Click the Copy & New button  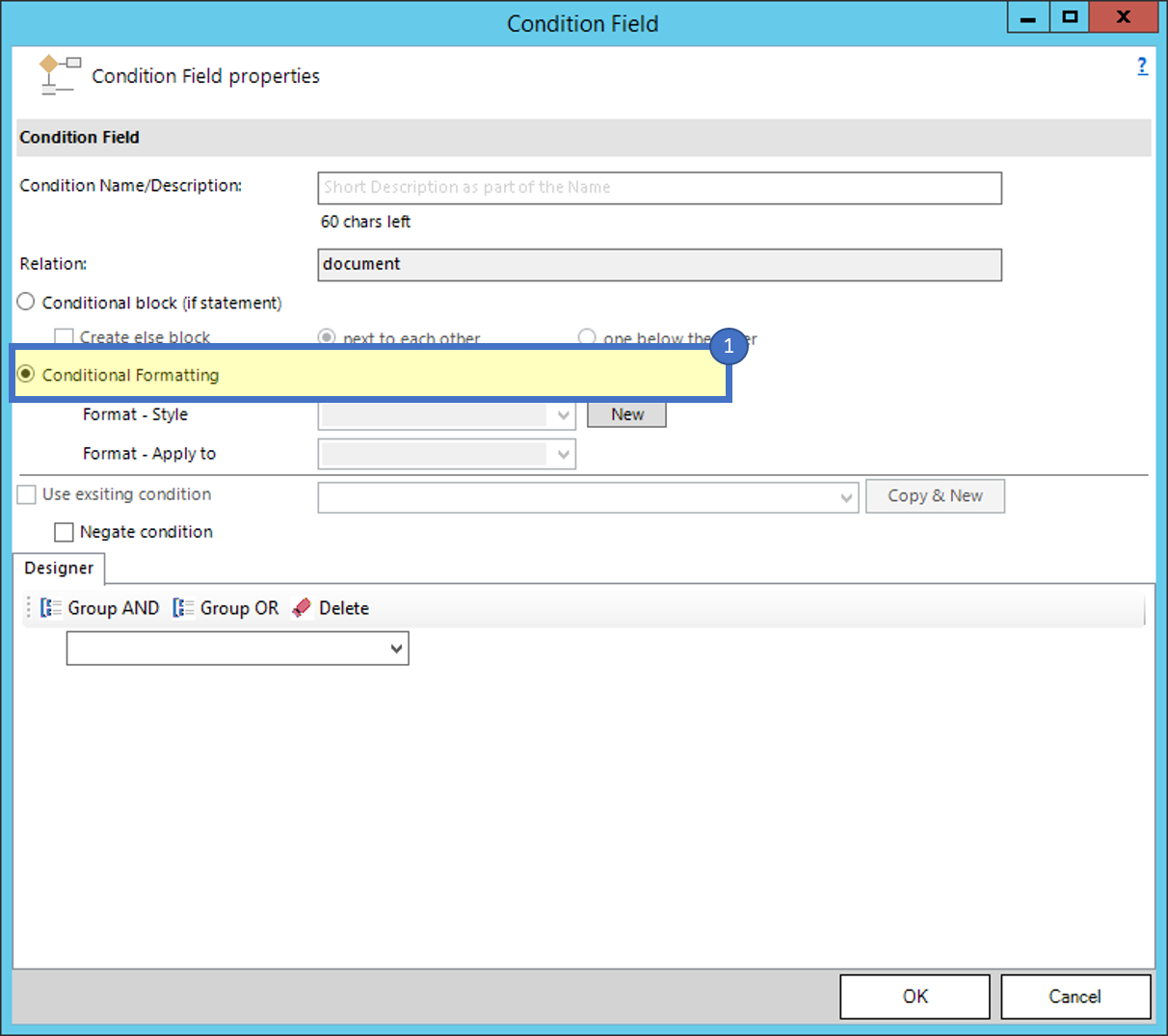click(x=934, y=495)
